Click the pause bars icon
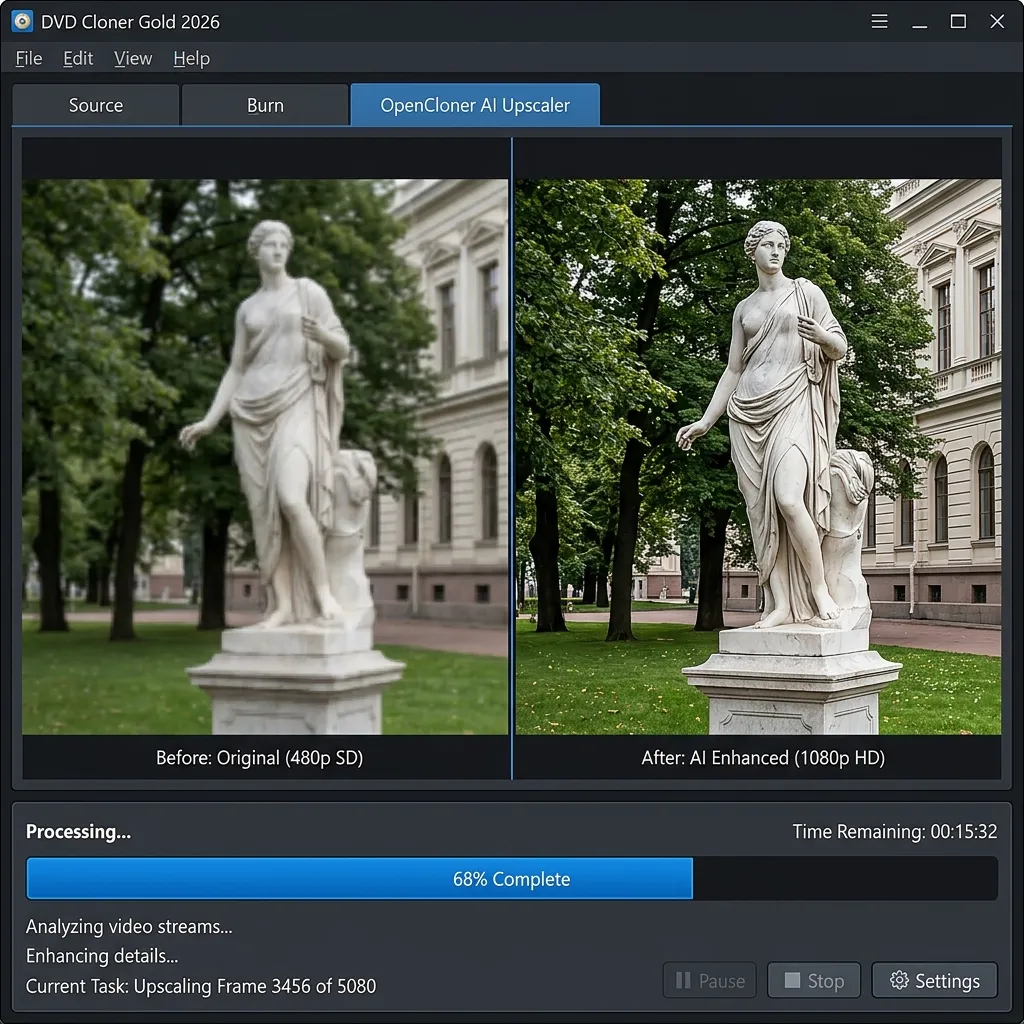Viewport: 1024px width, 1024px height. click(683, 980)
